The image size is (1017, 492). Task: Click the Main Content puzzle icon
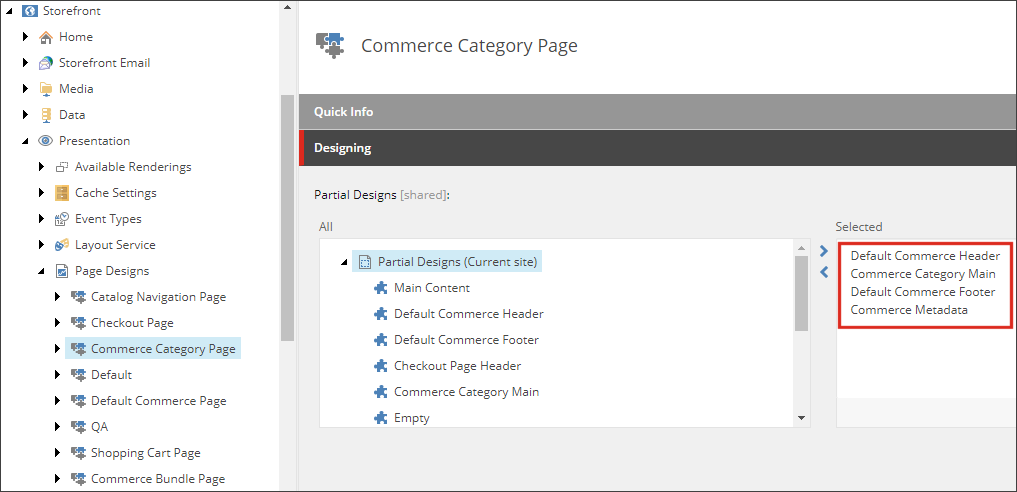coord(381,288)
